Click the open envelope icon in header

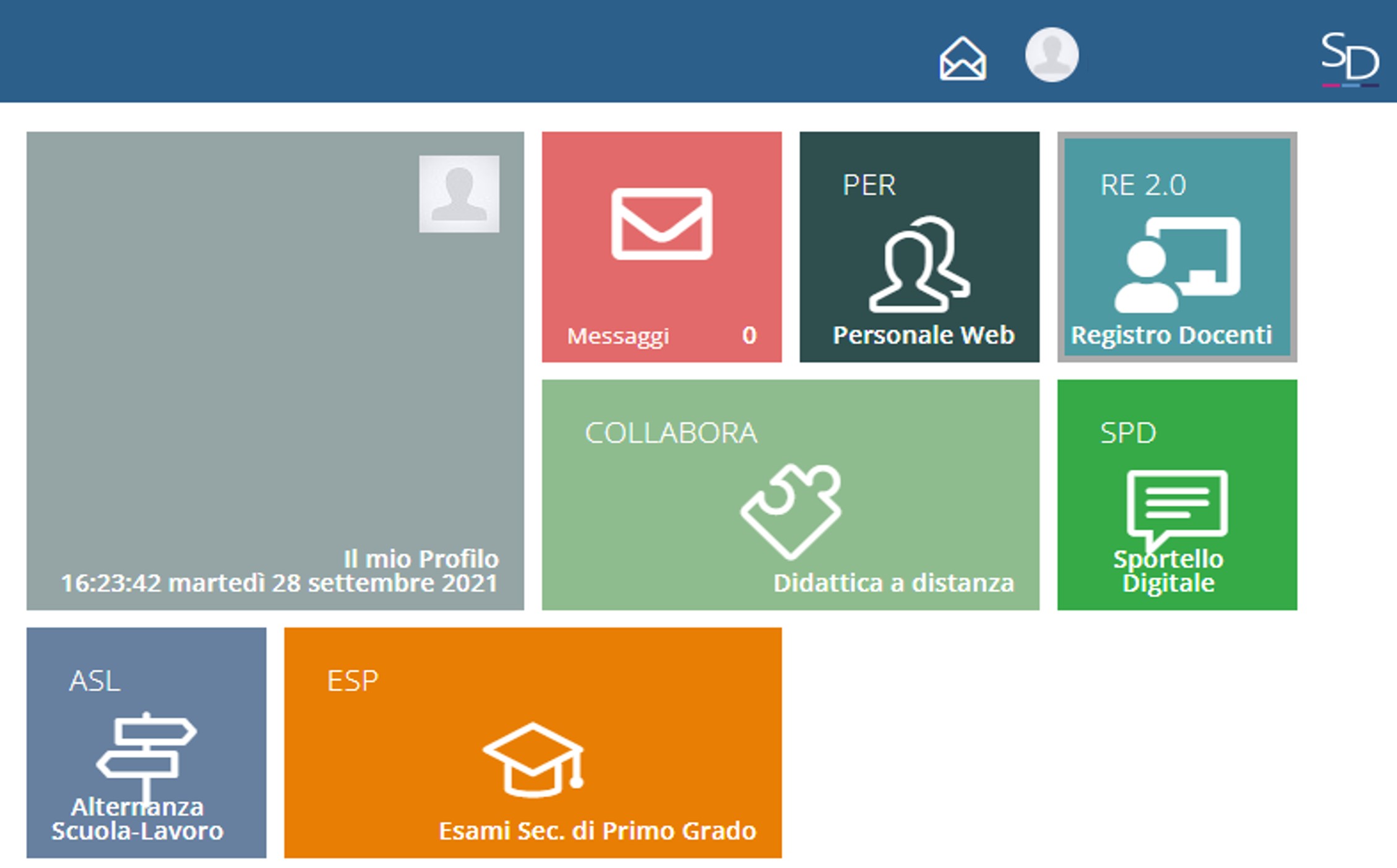[962, 59]
